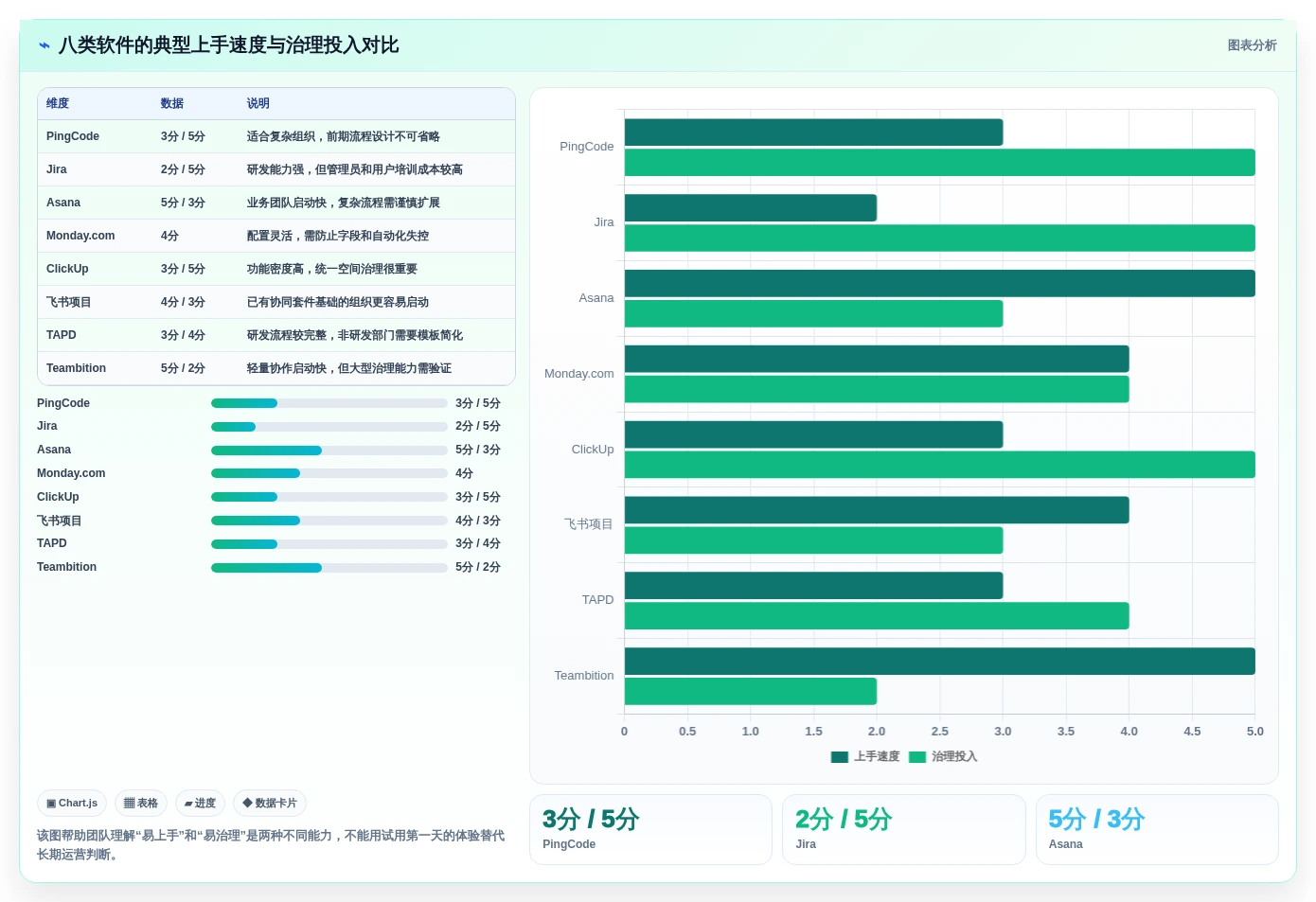Click the Teambition progress bar

coord(329,568)
